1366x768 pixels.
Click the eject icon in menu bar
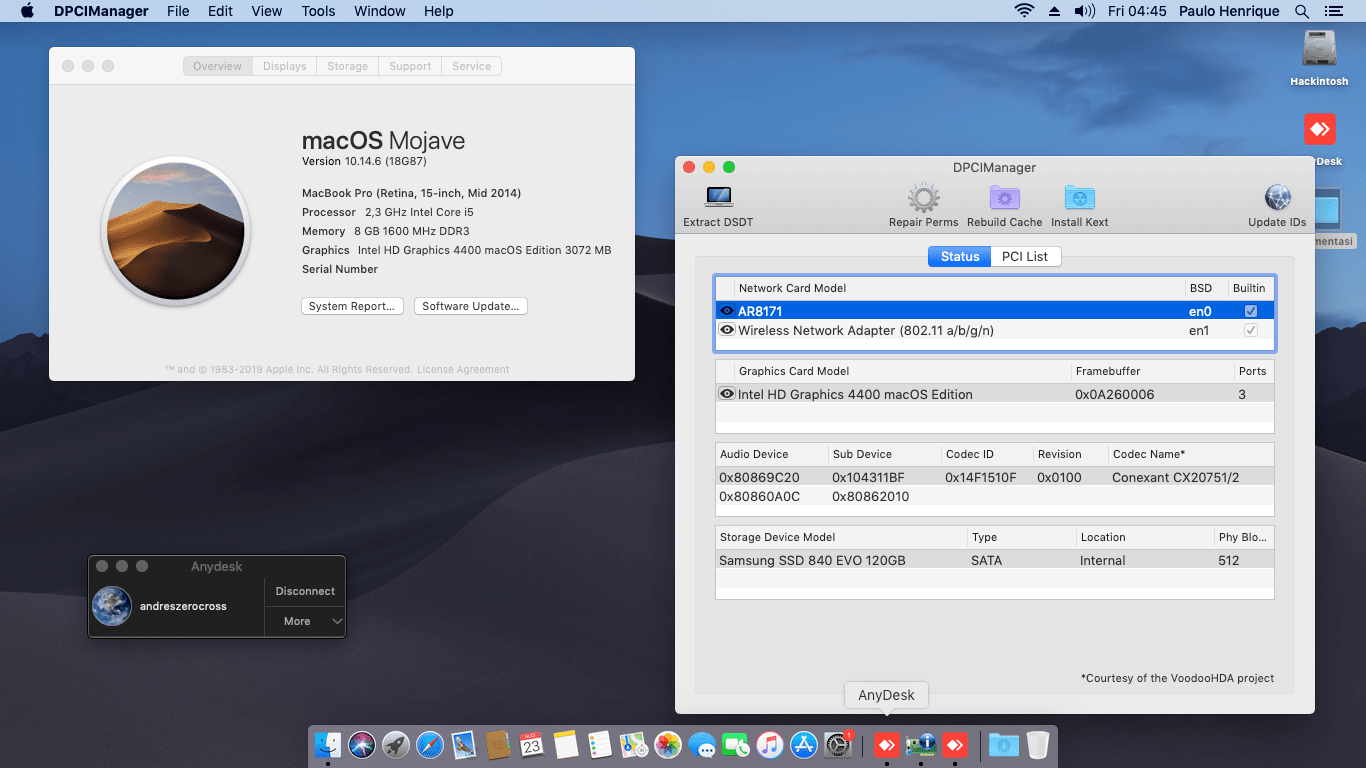(x=1054, y=11)
